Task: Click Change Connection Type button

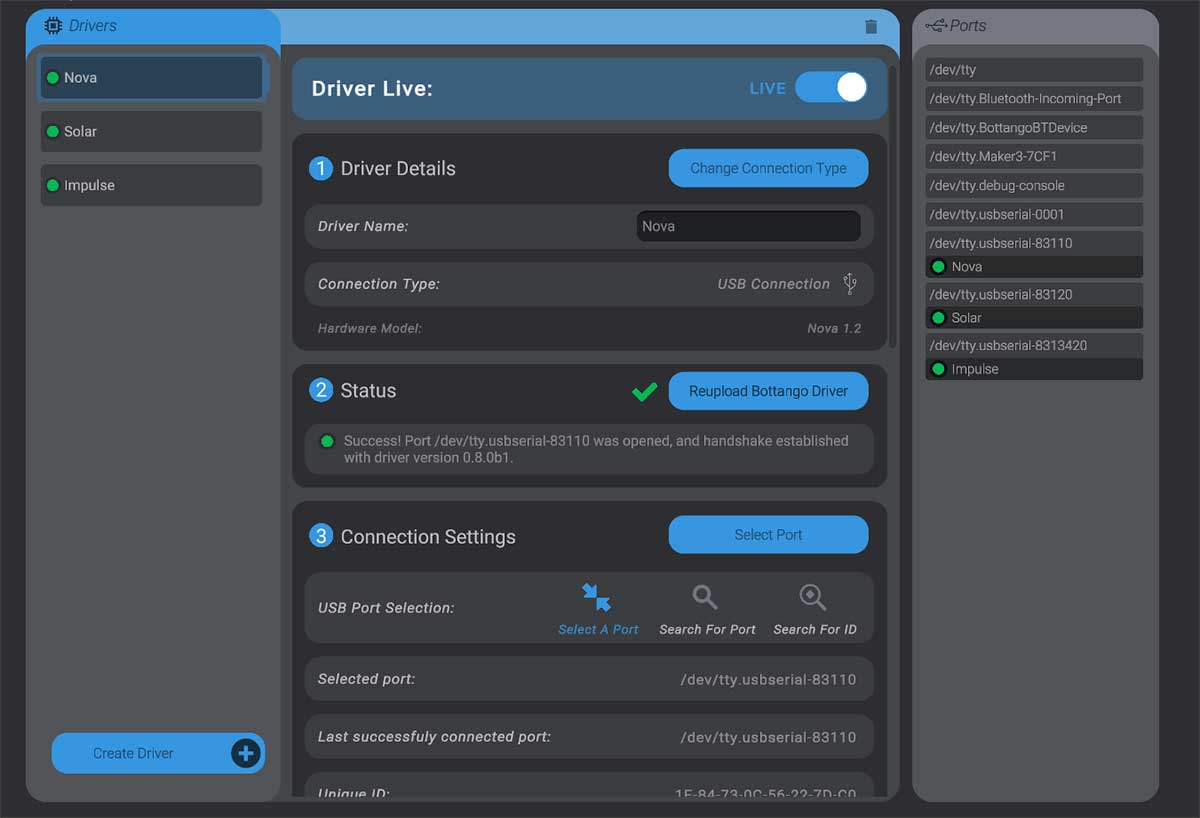Action: click(x=768, y=168)
